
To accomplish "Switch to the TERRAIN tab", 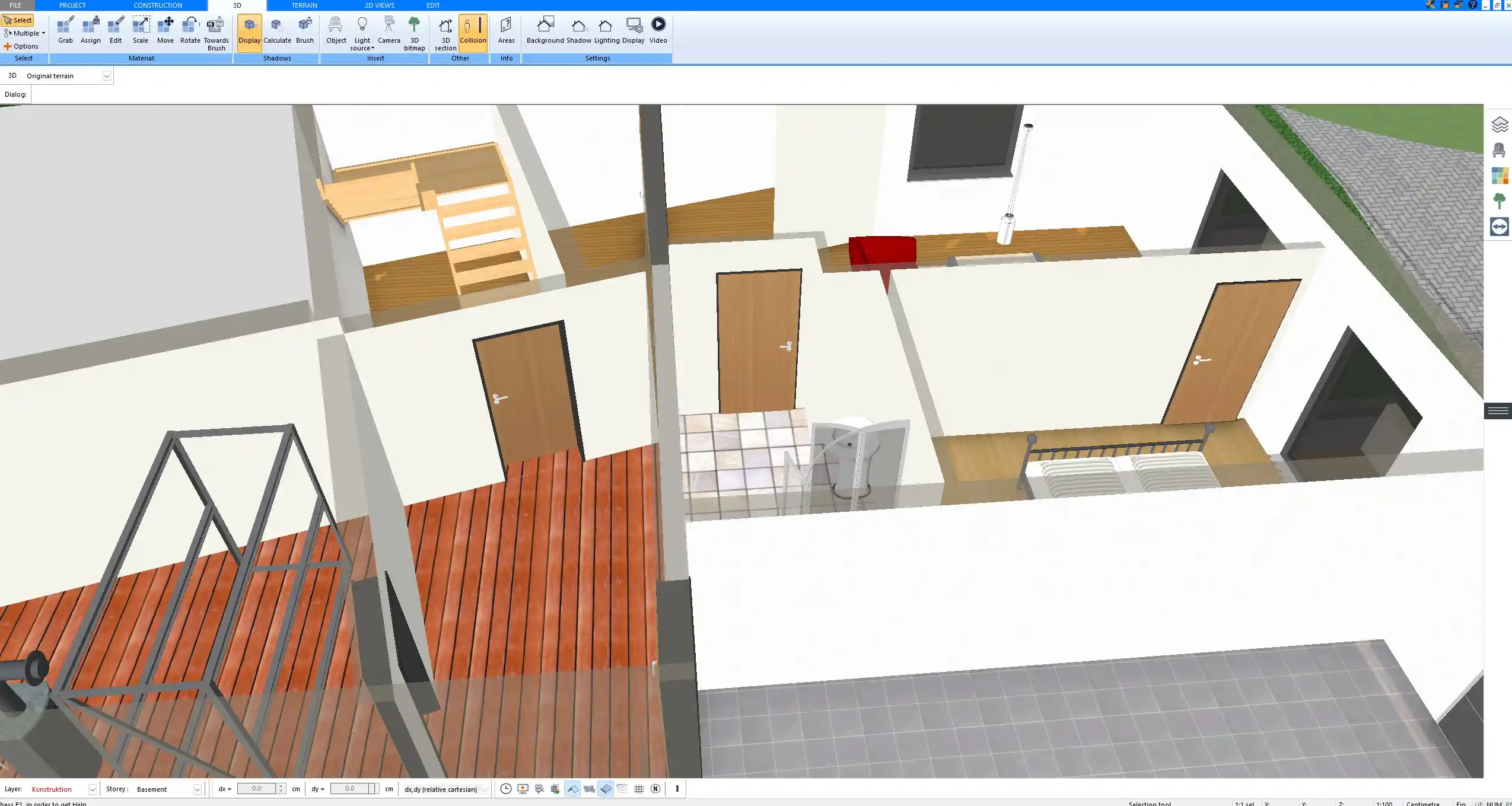I will coord(304,5).
